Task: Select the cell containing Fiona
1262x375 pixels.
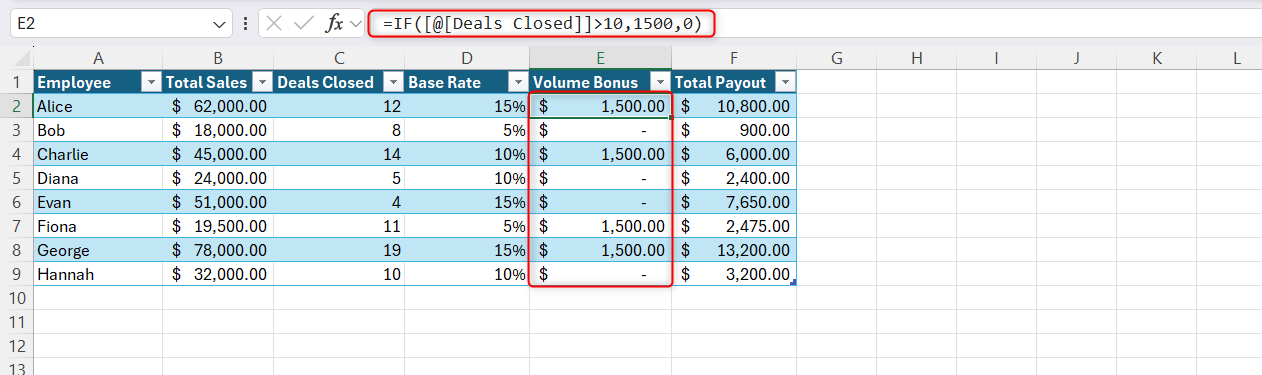Action: pos(98,226)
